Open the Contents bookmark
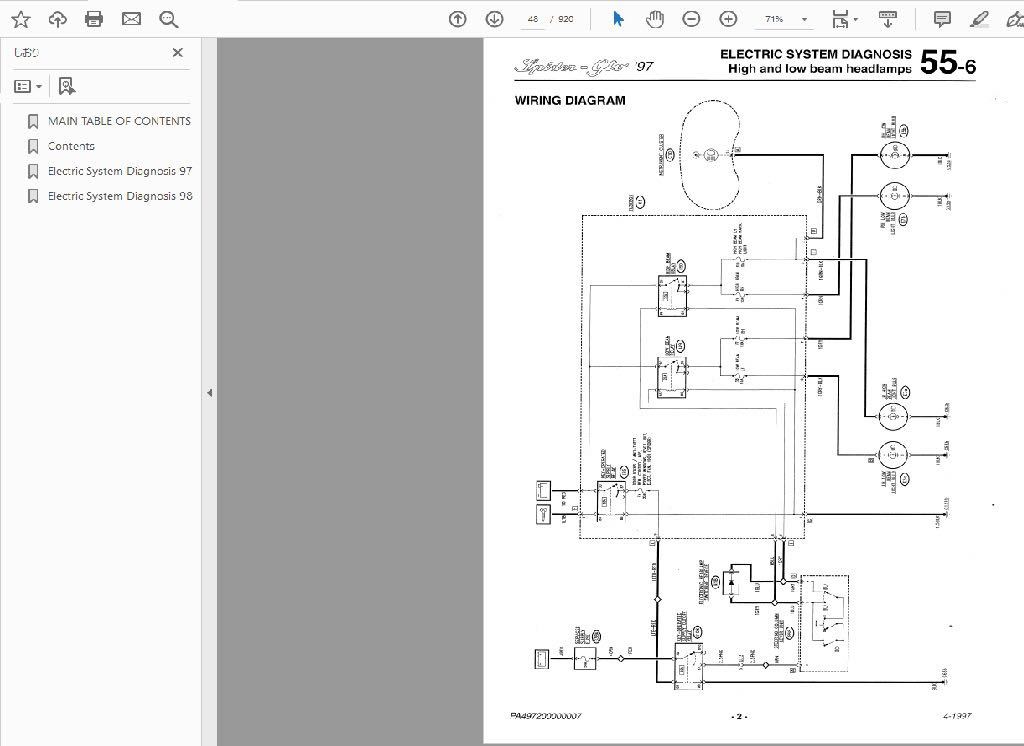Image resolution: width=1024 pixels, height=746 pixels. [71, 146]
